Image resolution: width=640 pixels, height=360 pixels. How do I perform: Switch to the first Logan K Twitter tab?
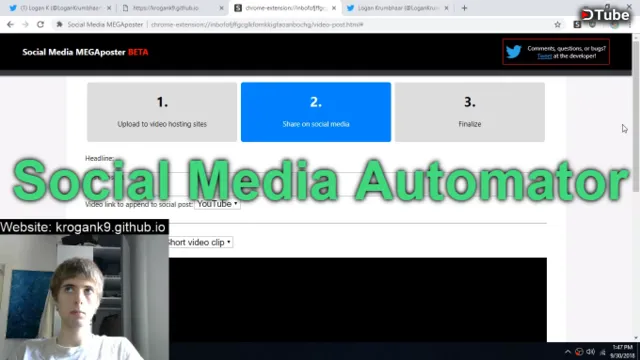[x=60, y=8]
